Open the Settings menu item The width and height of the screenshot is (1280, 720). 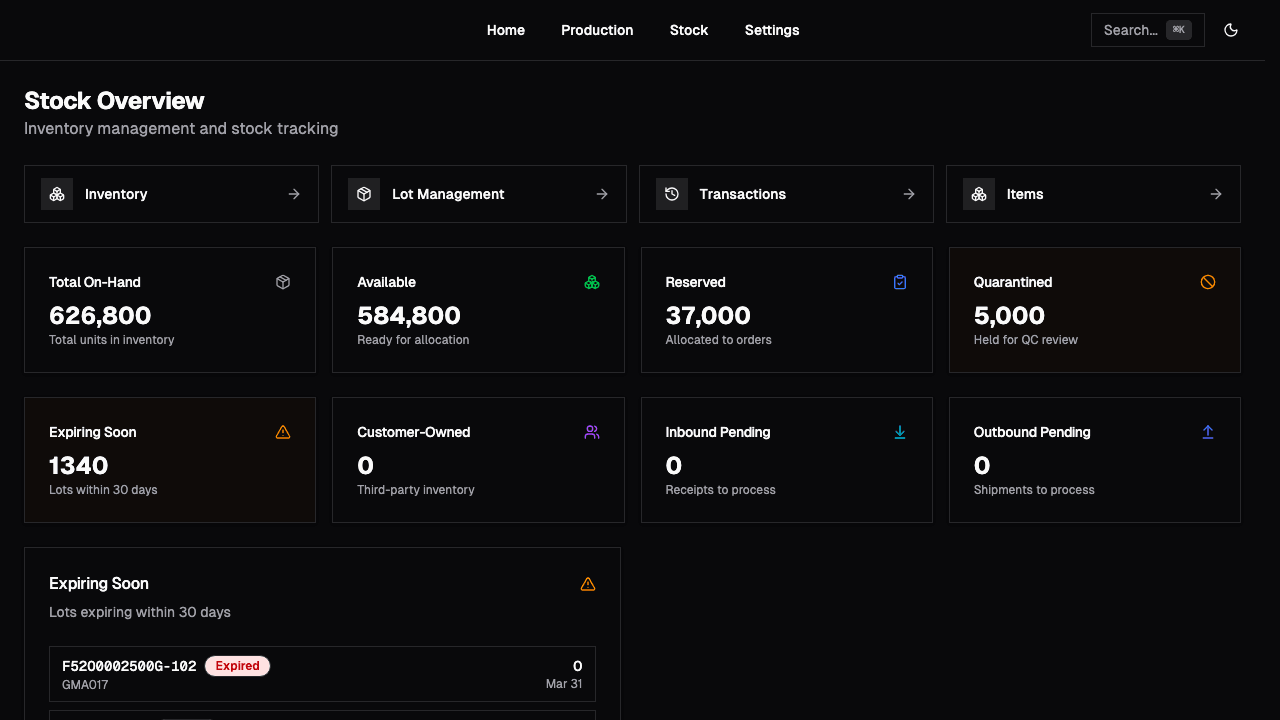coord(771,30)
